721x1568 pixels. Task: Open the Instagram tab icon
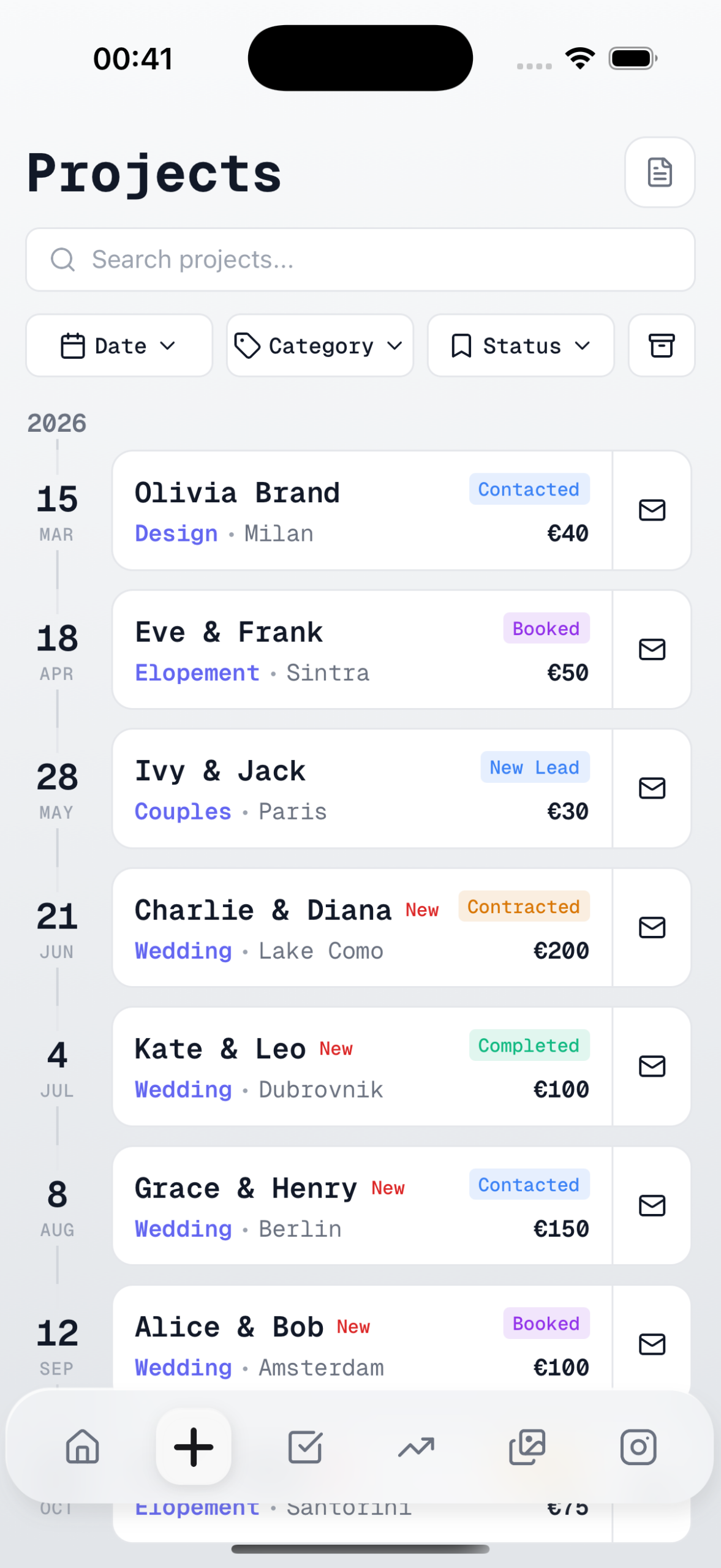click(638, 1447)
